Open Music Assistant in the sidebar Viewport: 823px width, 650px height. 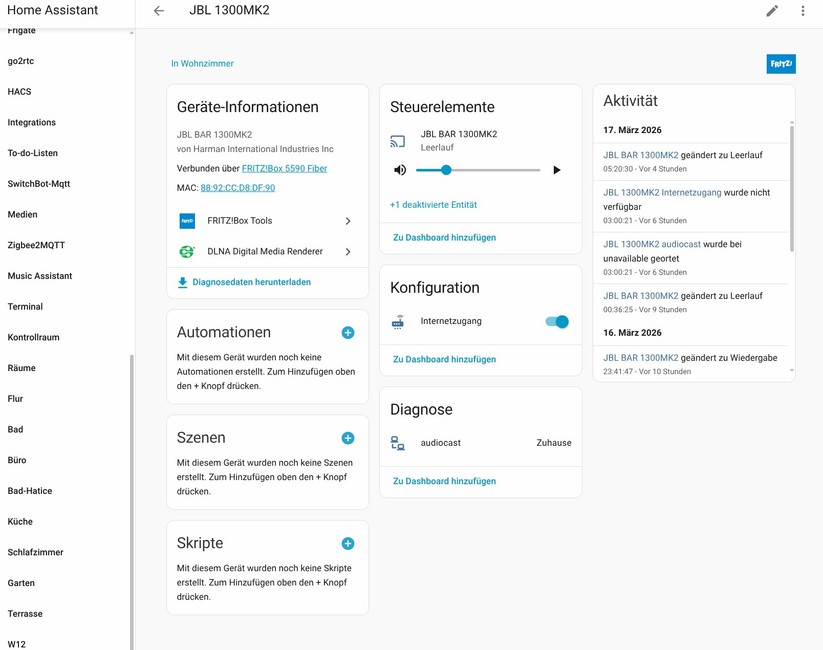[x=40, y=276]
